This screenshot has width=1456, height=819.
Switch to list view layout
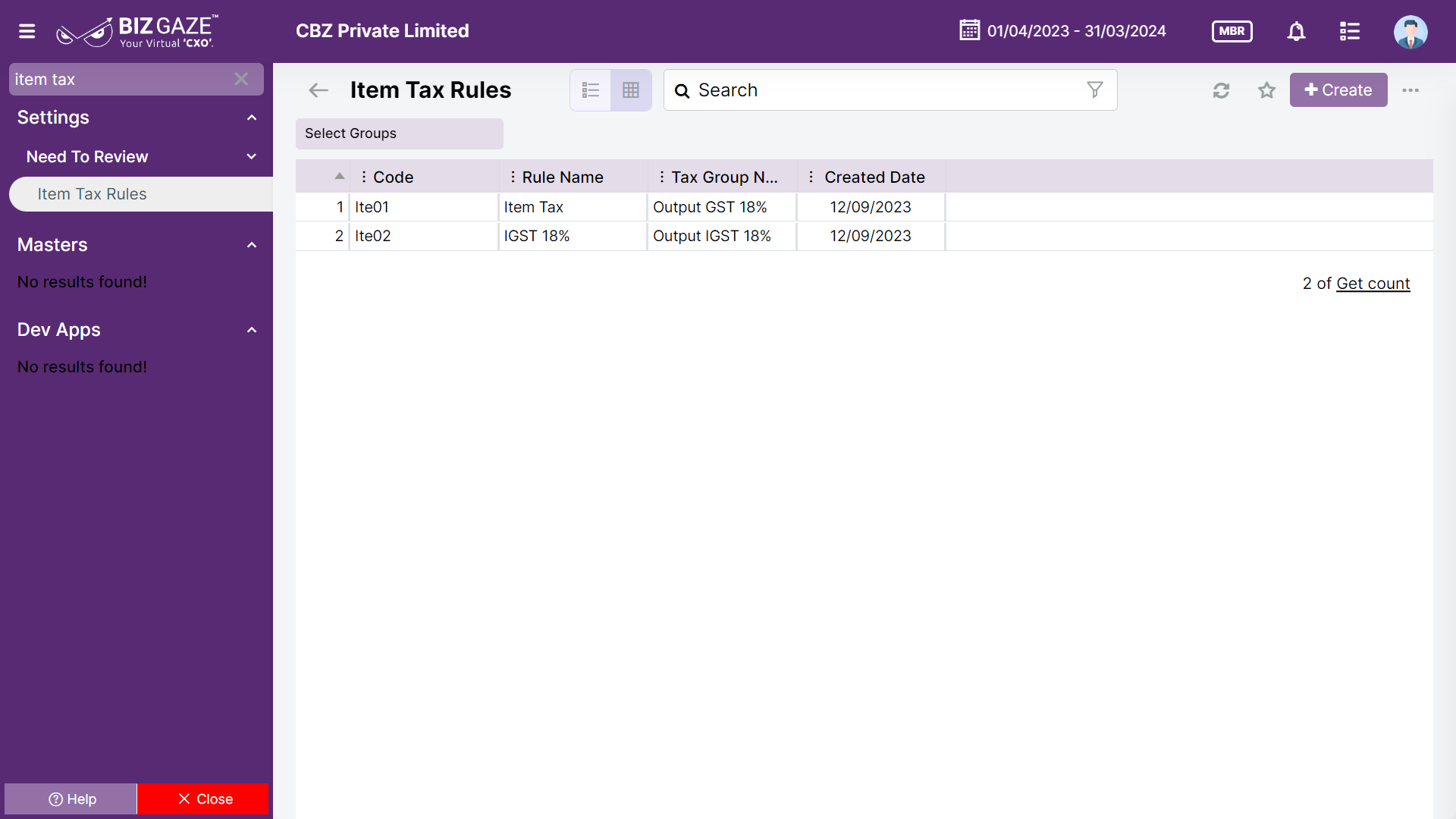(x=591, y=90)
